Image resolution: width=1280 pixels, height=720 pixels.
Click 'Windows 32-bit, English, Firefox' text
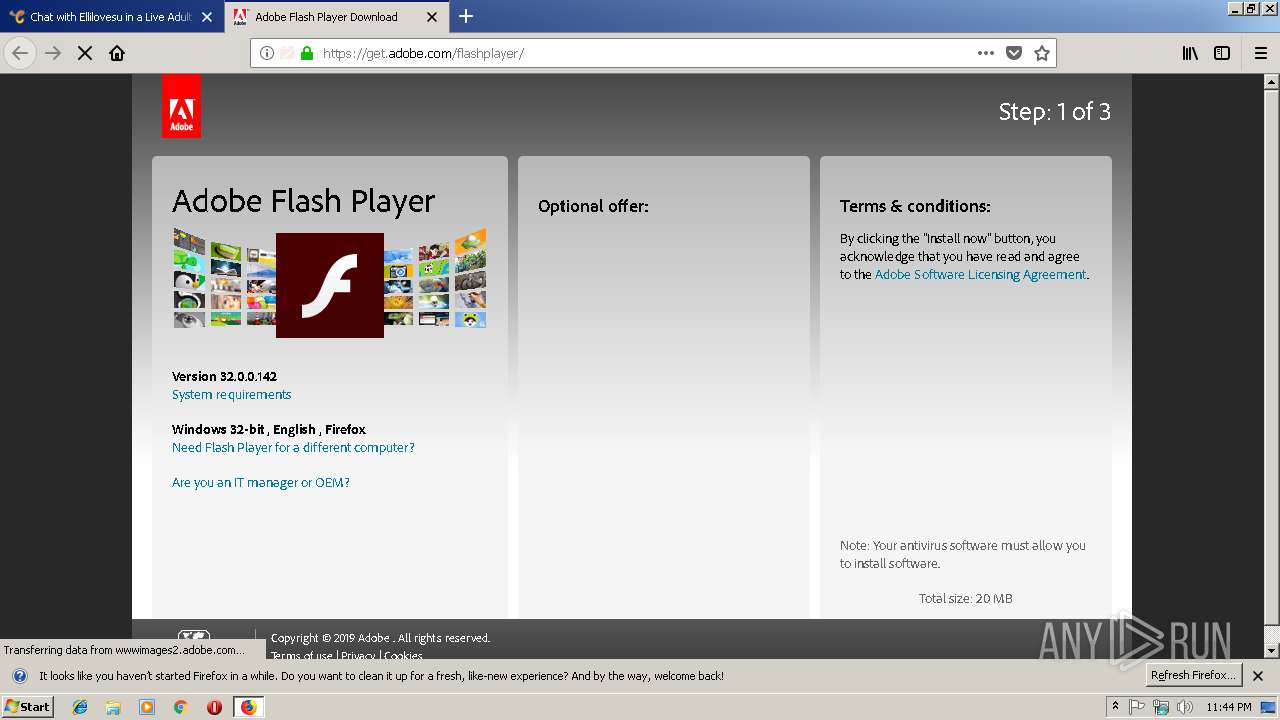click(x=269, y=429)
